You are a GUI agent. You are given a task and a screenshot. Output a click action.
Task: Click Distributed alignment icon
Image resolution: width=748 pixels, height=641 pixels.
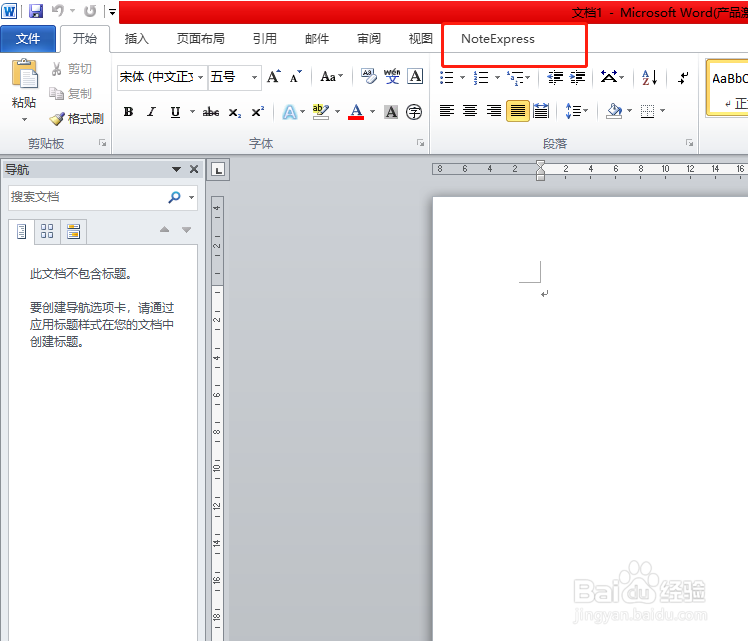[x=541, y=111]
